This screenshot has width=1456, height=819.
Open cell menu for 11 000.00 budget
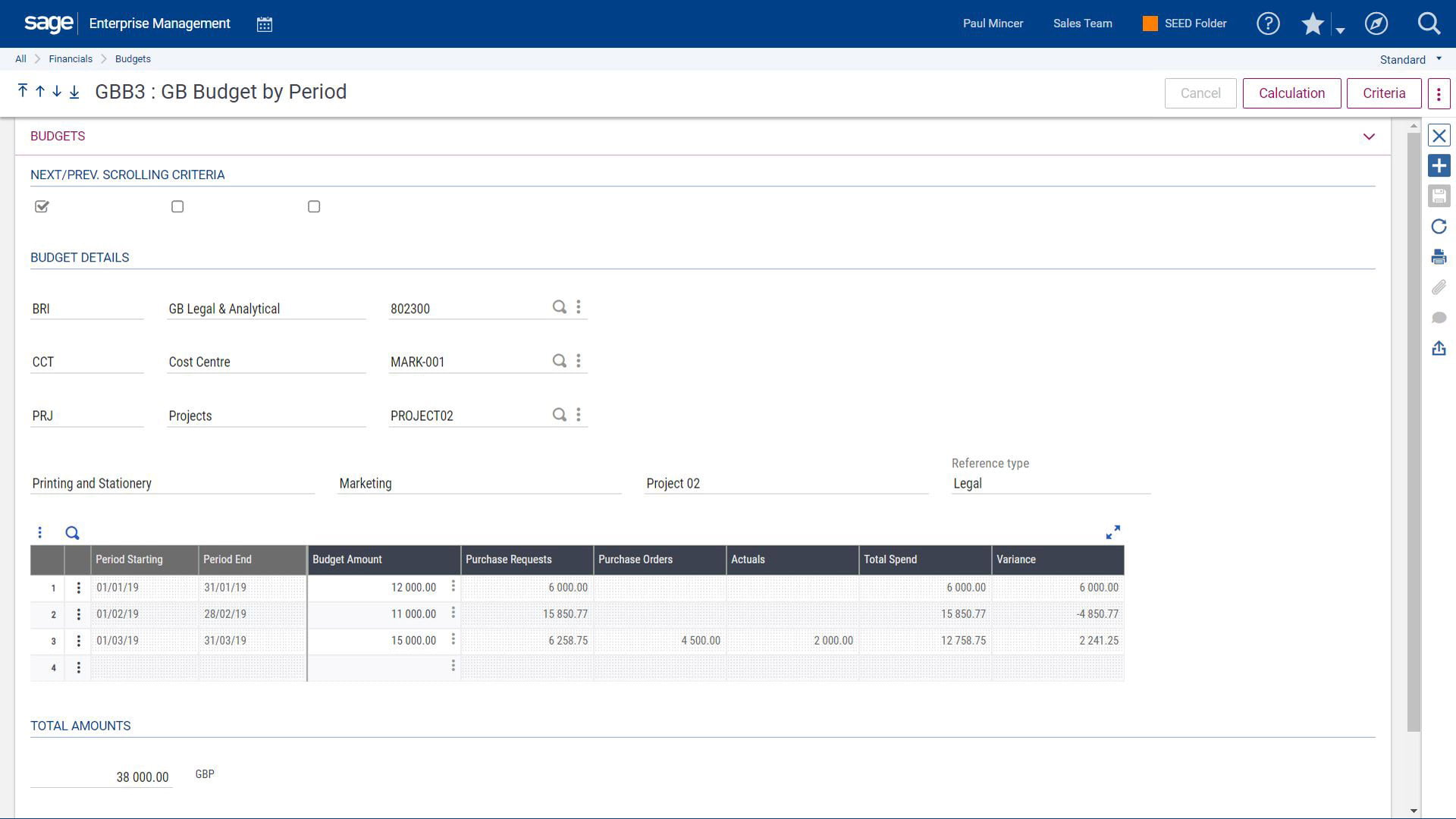pyautogui.click(x=453, y=613)
